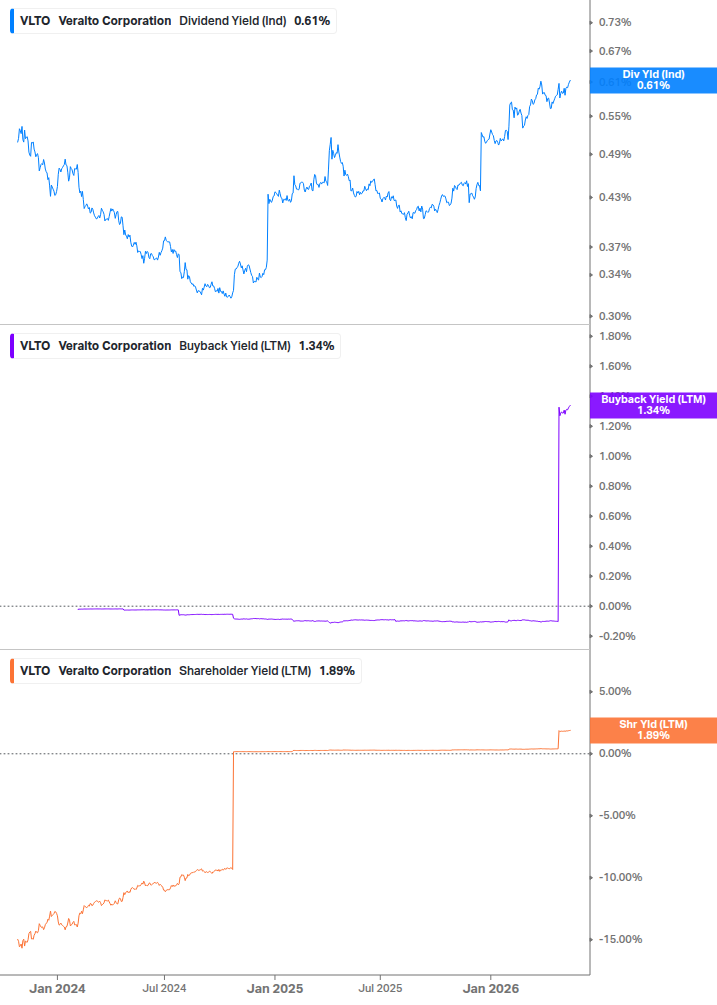
Task: Click the 'Jan 2025' date label
Action: coord(275,989)
